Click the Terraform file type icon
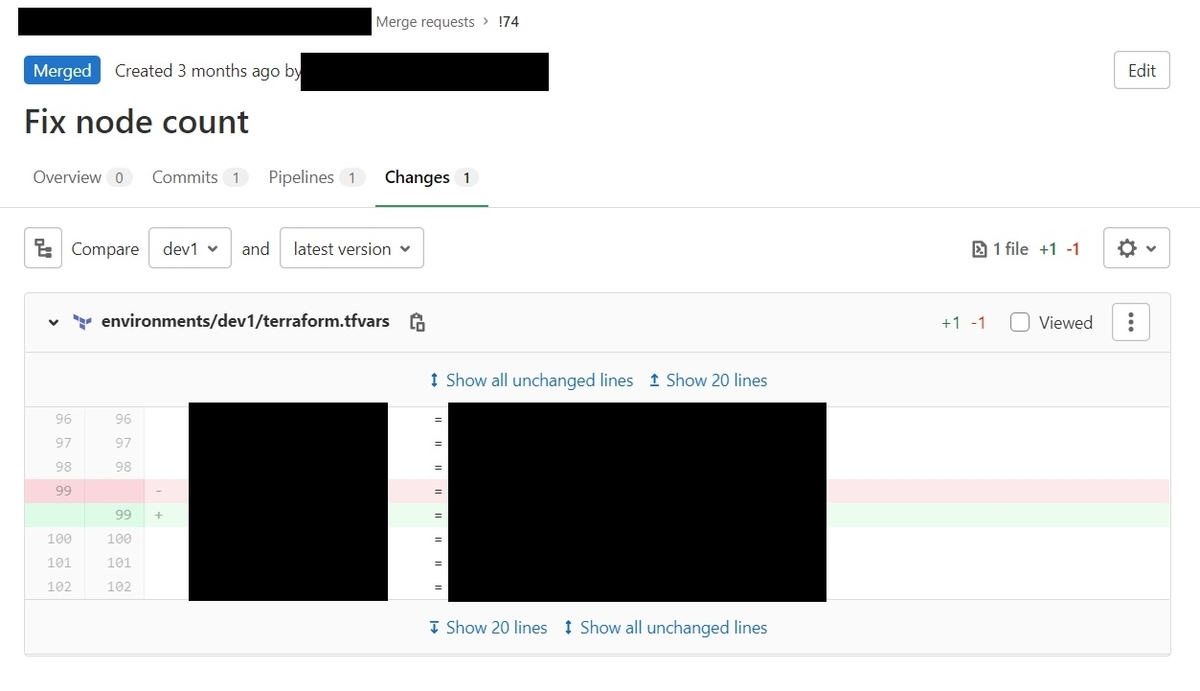 tap(82, 322)
